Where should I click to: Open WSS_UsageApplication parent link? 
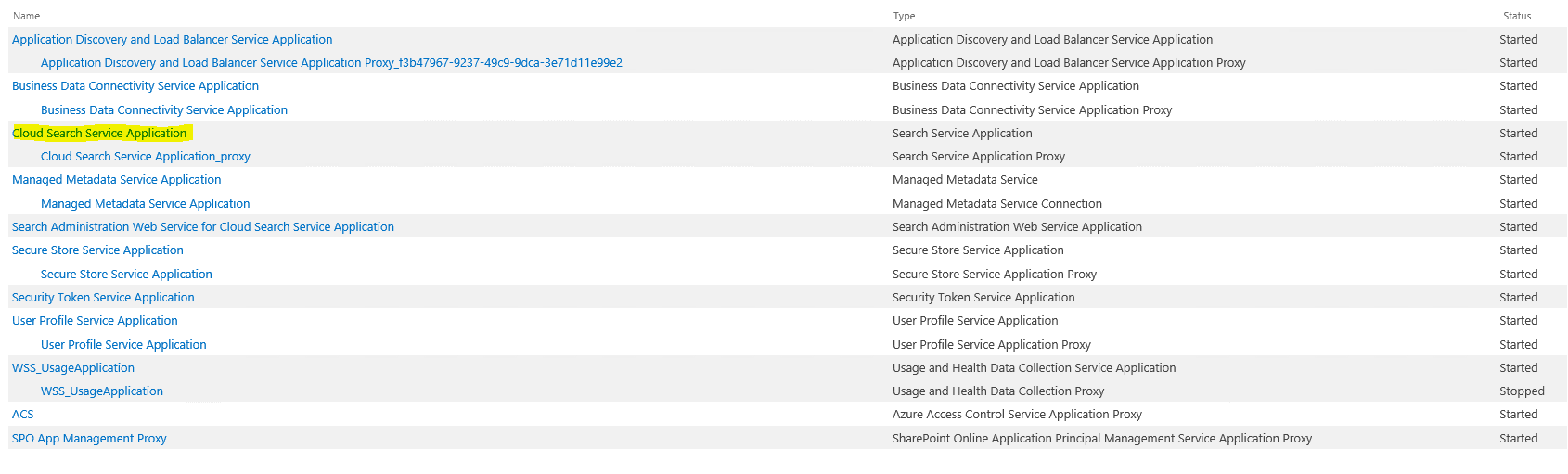tap(73, 367)
